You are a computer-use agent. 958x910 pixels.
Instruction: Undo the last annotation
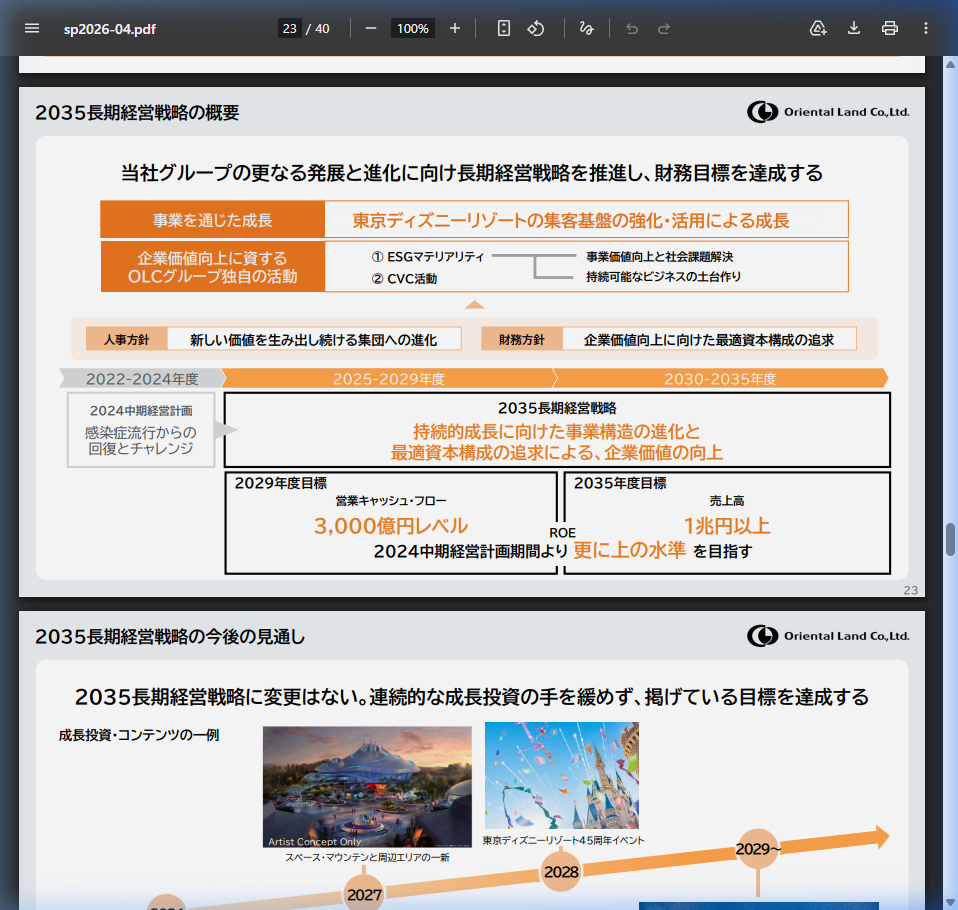tap(632, 28)
